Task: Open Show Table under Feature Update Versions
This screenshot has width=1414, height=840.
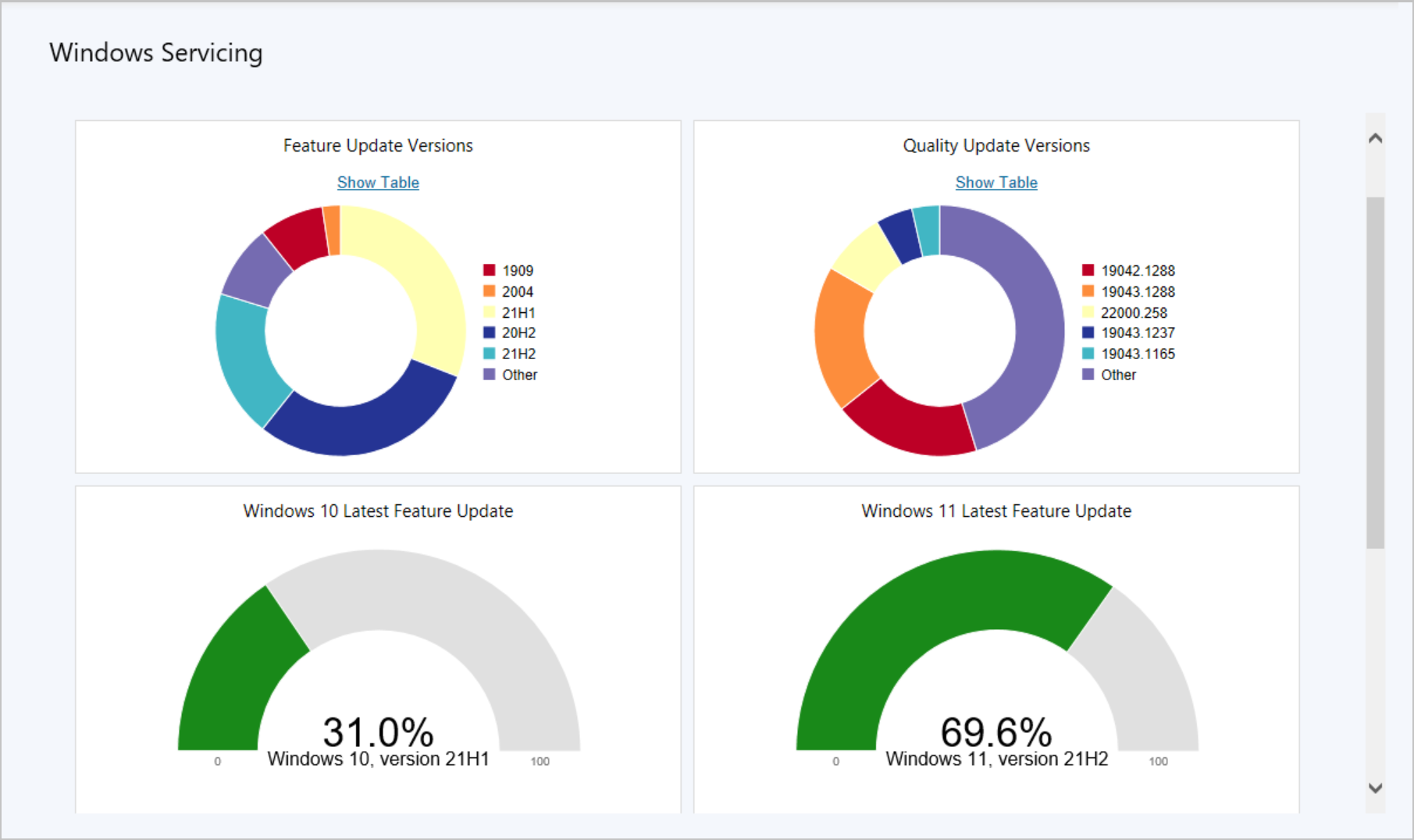Action: click(378, 183)
